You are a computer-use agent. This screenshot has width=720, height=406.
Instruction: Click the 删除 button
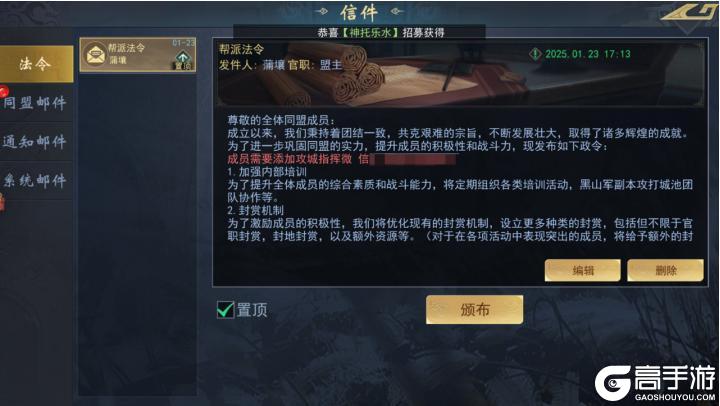click(x=665, y=270)
